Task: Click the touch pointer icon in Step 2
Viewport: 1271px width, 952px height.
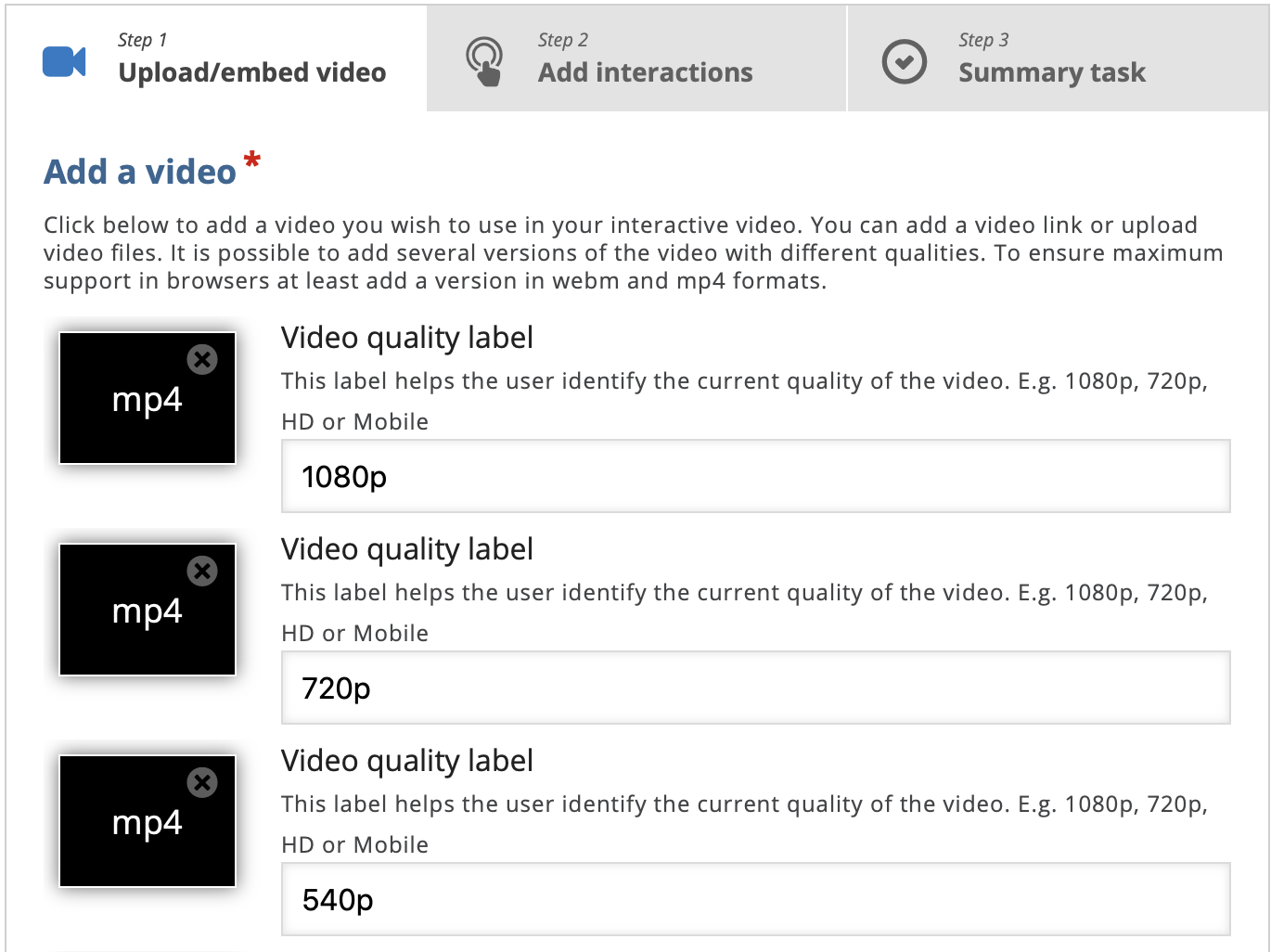Action: 484,62
